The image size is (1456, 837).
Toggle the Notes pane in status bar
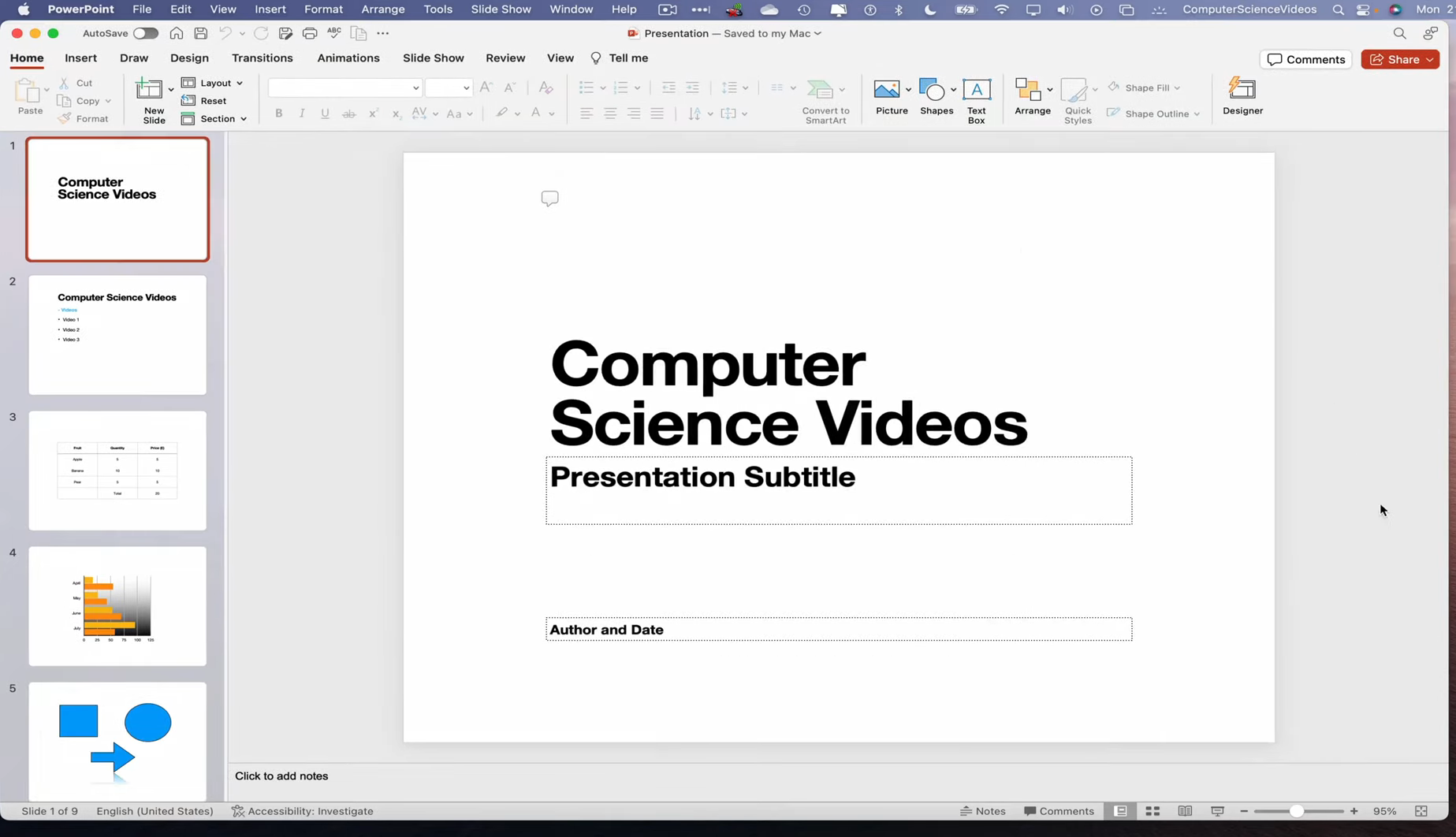point(982,811)
